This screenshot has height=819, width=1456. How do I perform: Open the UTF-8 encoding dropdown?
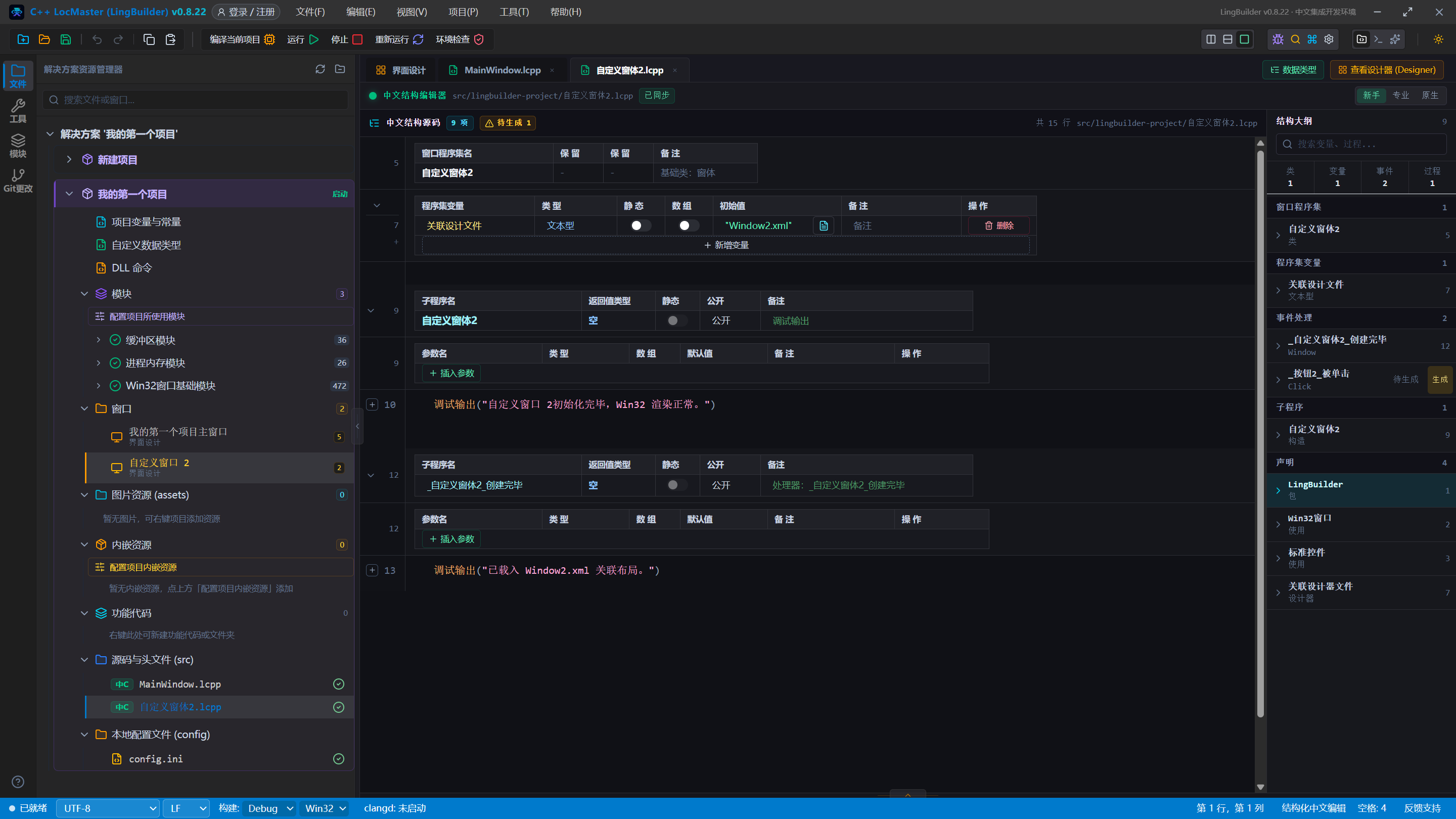click(107, 808)
